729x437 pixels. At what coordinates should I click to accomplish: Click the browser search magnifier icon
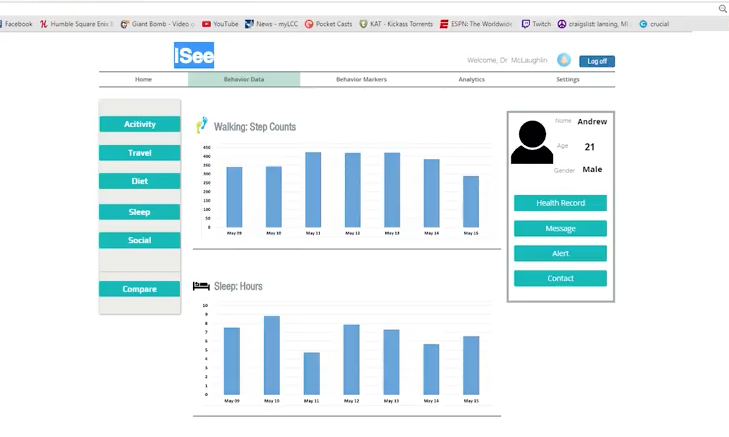tap(722, 8)
